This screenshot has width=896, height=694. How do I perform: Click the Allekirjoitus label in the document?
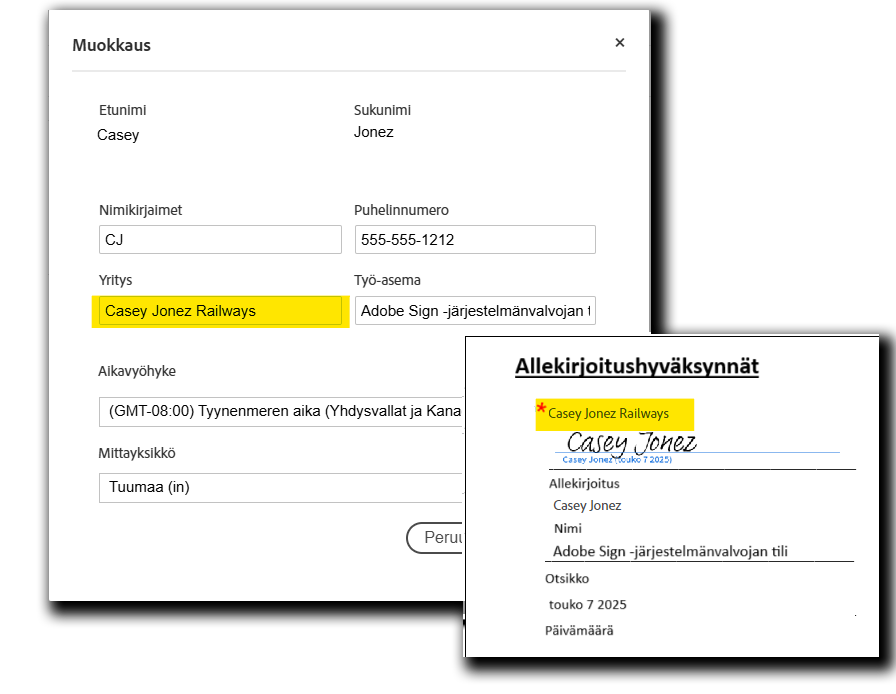584,484
